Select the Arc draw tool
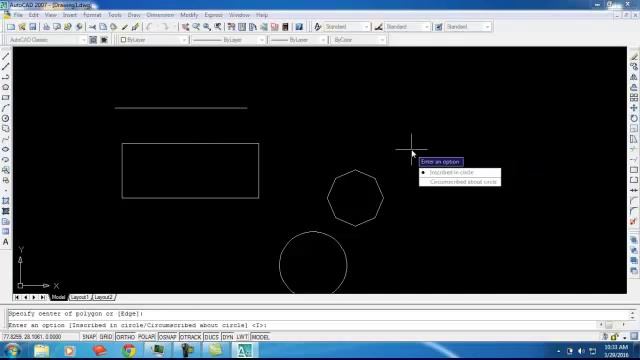 pos(6,108)
